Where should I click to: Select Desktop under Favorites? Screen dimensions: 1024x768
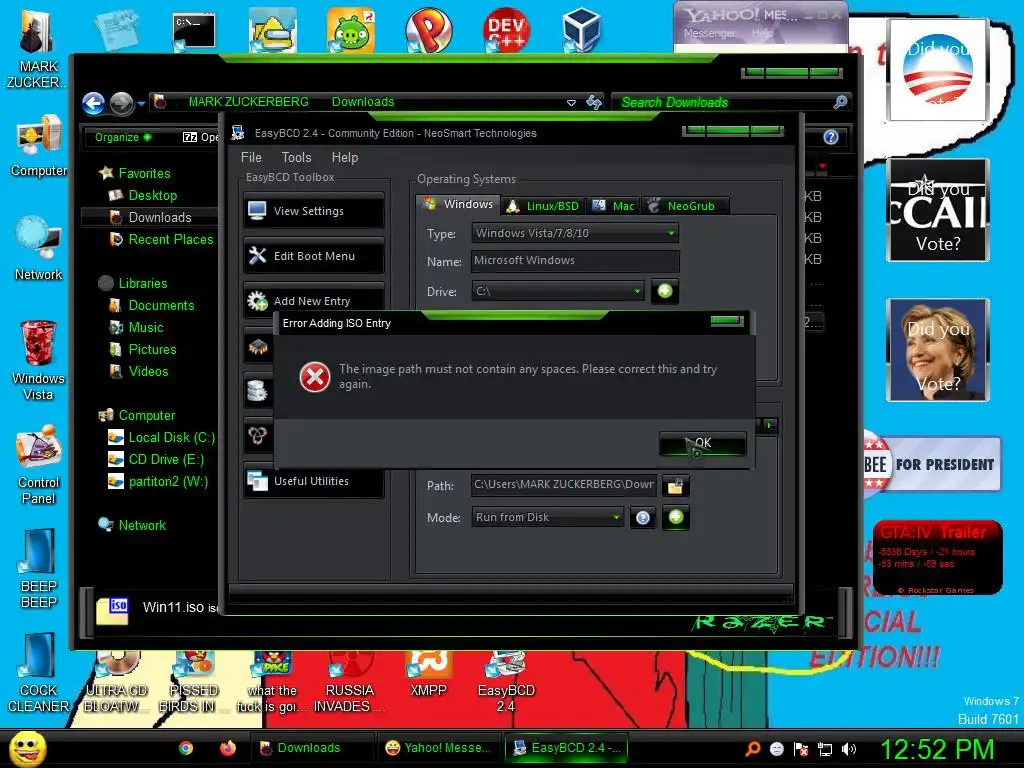pyautogui.click(x=152, y=195)
